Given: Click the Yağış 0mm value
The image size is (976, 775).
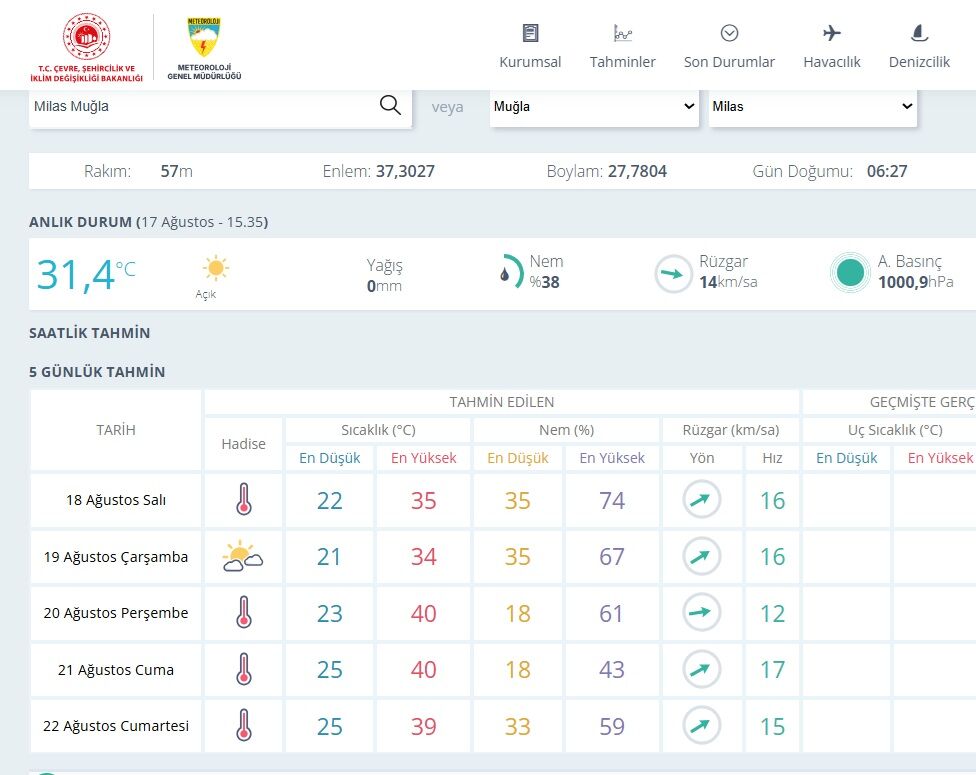Looking at the screenshot, I should 384,286.
